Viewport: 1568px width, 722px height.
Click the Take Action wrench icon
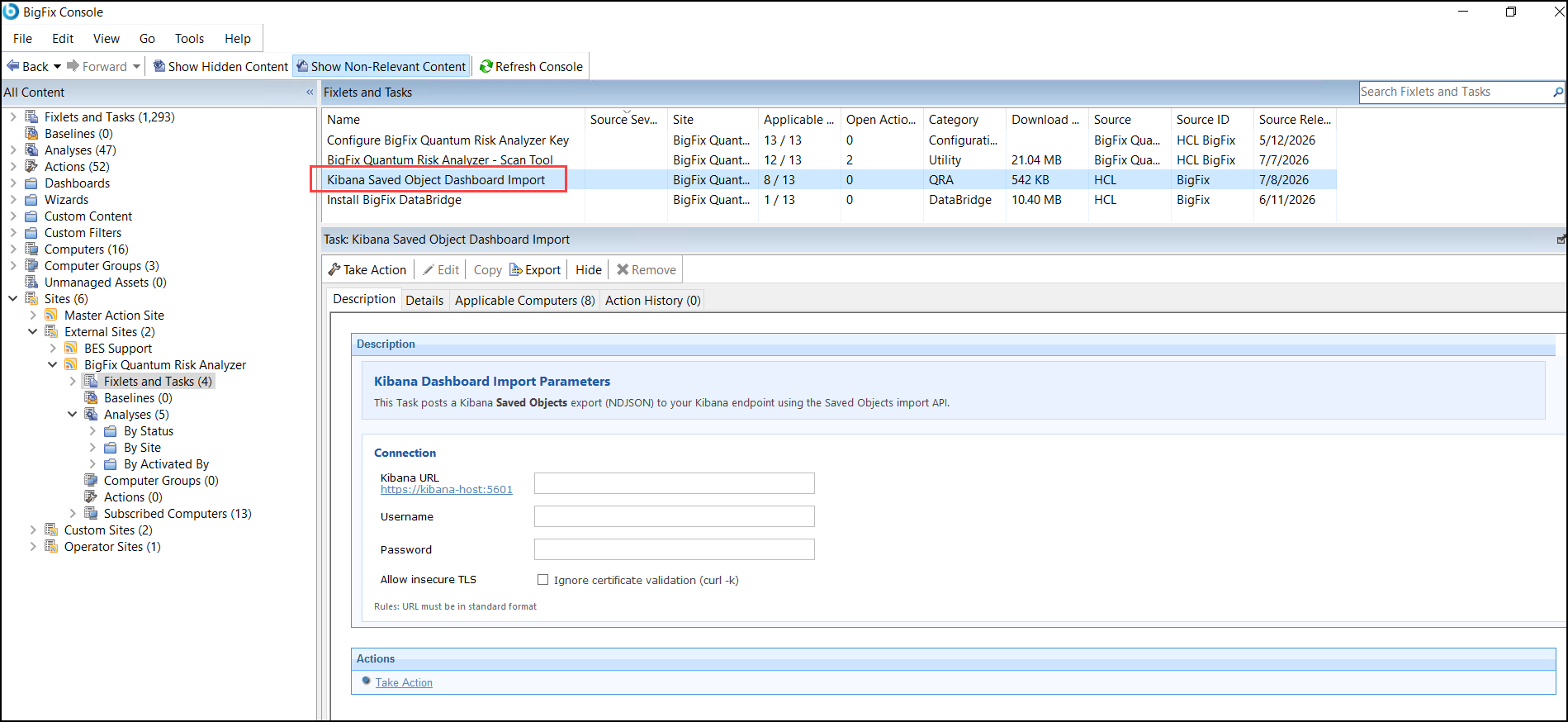334,269
